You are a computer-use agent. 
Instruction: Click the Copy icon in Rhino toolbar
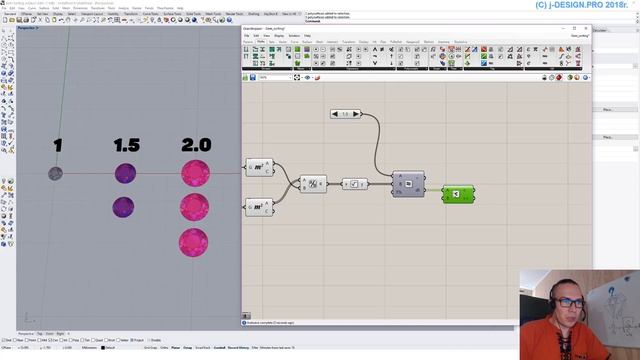pyautogui.click(x=47, y=20)
